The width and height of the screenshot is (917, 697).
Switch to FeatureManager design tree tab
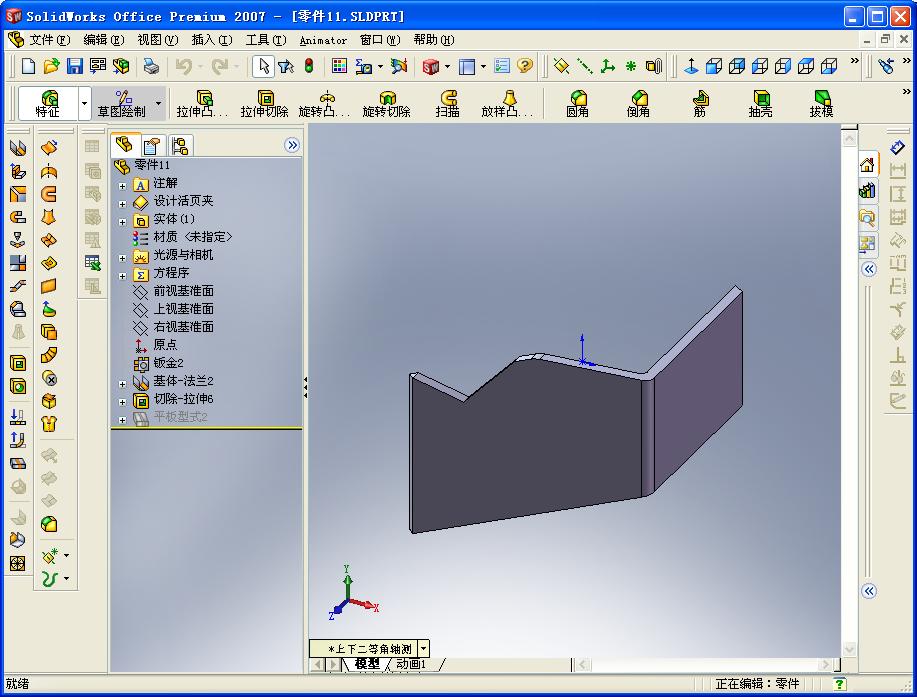pos(124,144)
